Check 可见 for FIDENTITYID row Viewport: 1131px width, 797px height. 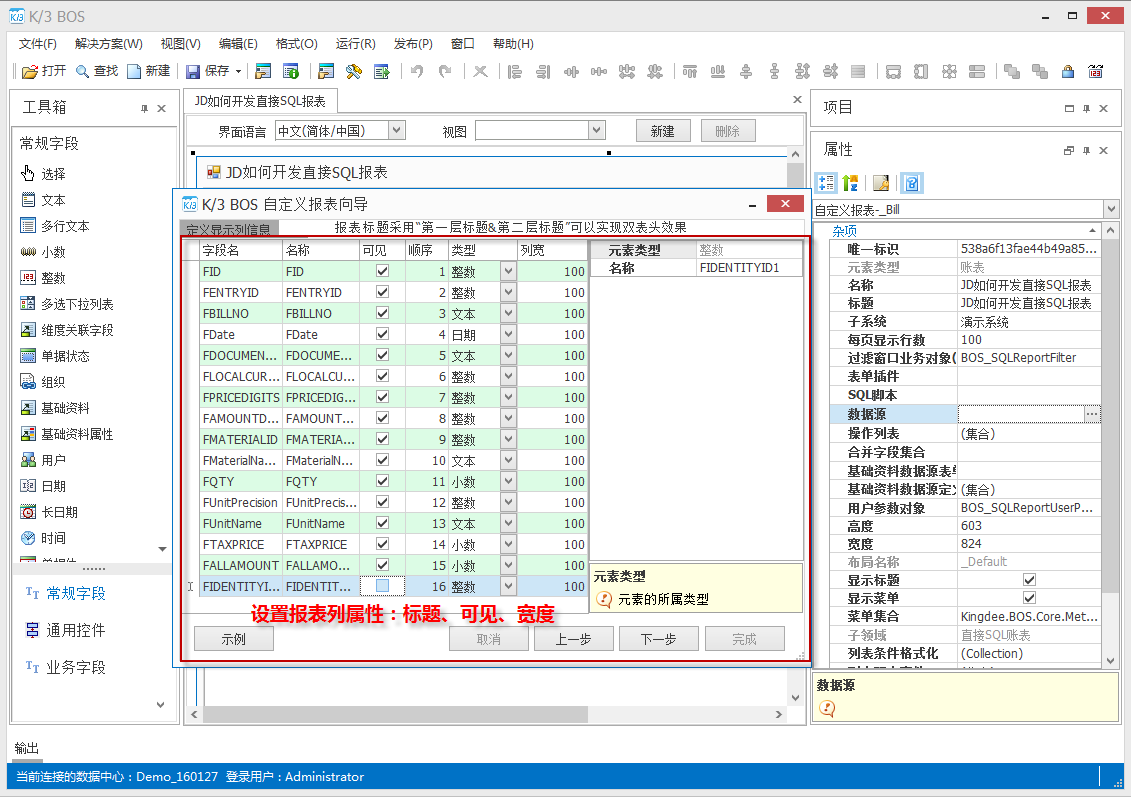point(382,586)
